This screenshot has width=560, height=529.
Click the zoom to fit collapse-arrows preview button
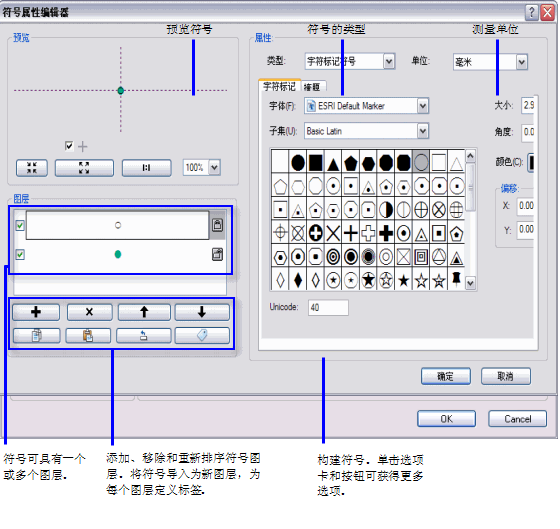tap(32, 168)
